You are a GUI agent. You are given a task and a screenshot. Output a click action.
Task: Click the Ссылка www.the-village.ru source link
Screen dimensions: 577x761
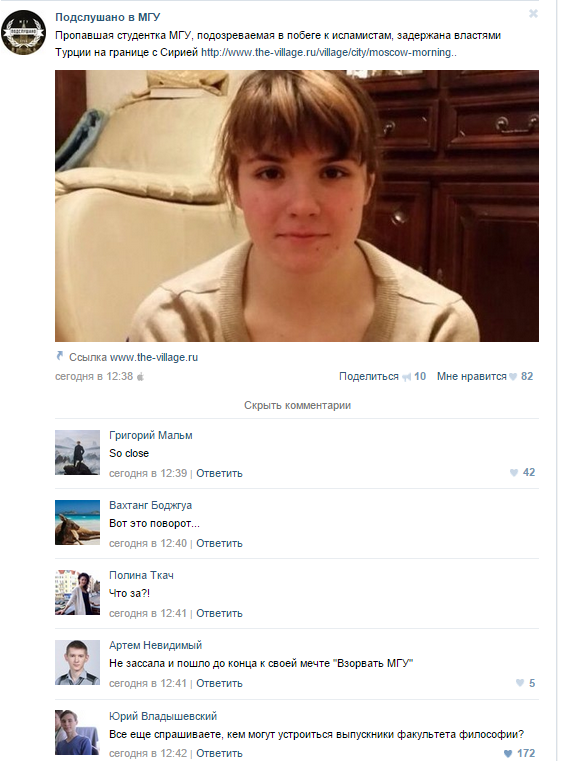click(133, 357)
